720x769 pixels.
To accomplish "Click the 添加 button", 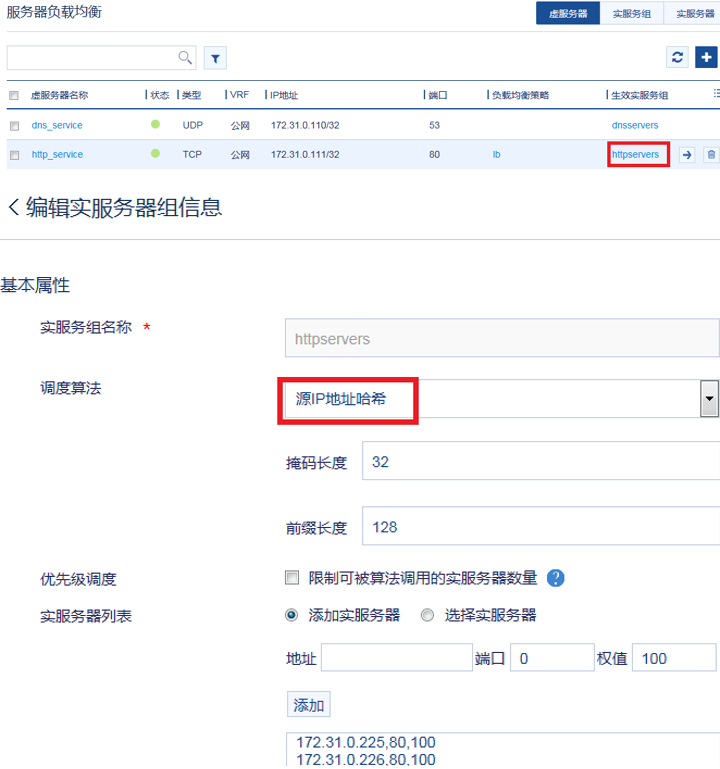I will tap(308, 705).
